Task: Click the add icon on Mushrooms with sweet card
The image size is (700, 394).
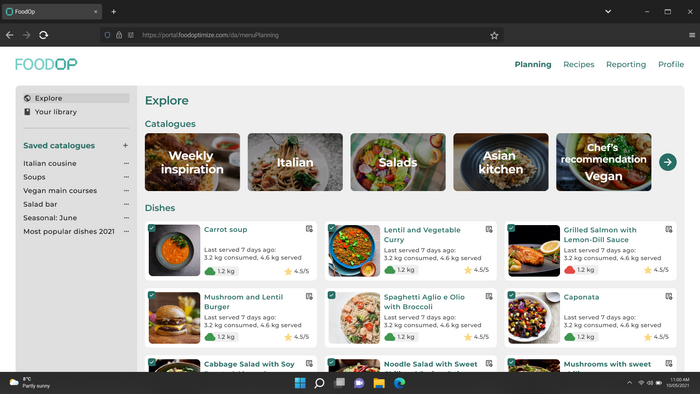Action: (x=669, y=364)
